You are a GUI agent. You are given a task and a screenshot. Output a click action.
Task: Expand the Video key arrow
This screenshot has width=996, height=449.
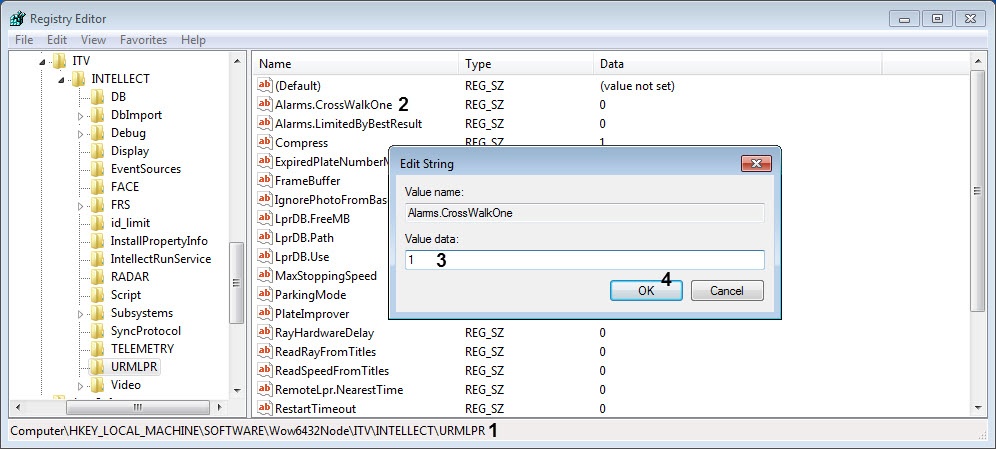[81, 386]
